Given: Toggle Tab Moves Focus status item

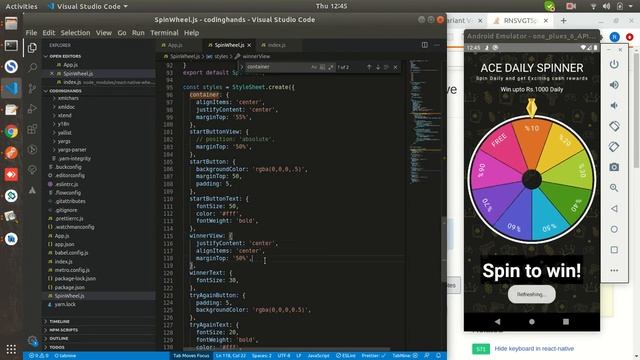Looking at the screenshot, I should 191,356.
